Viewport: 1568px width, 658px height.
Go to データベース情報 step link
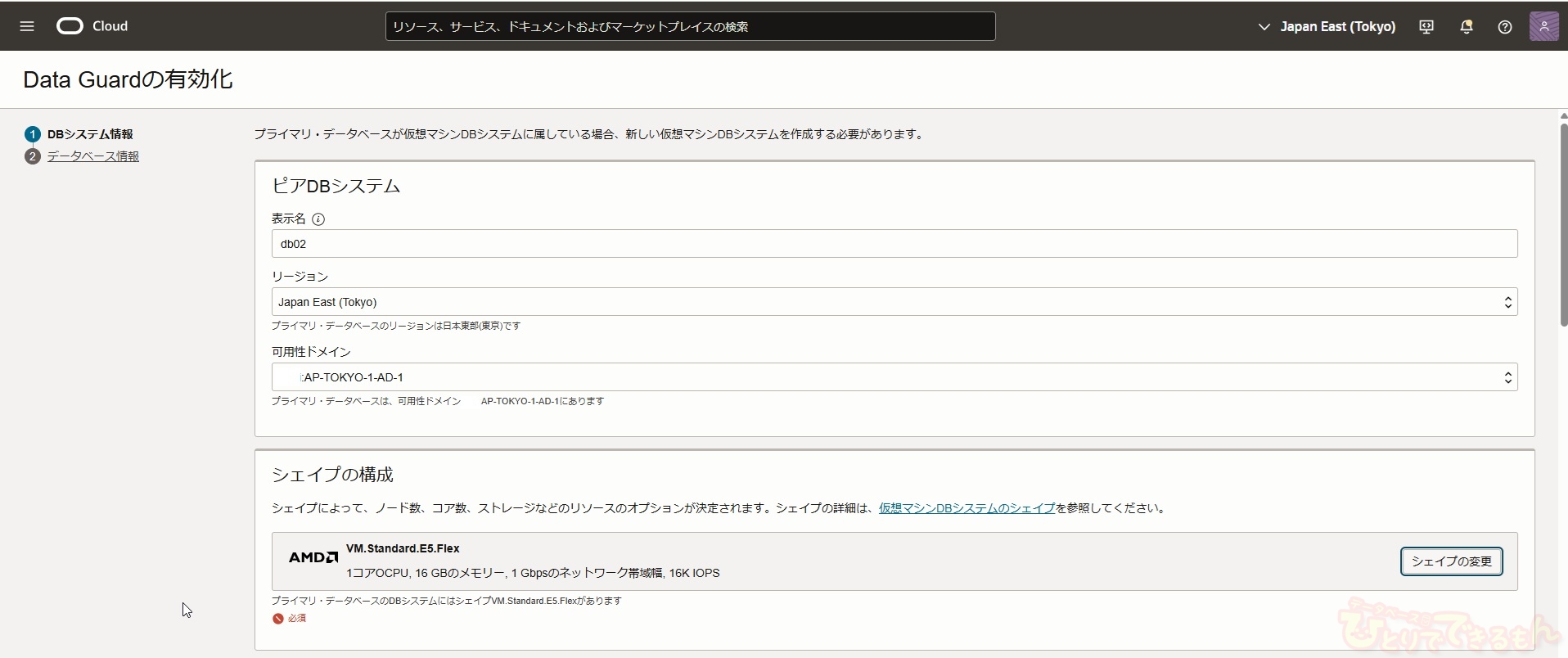pyautogui.click(x=93, y=156)
